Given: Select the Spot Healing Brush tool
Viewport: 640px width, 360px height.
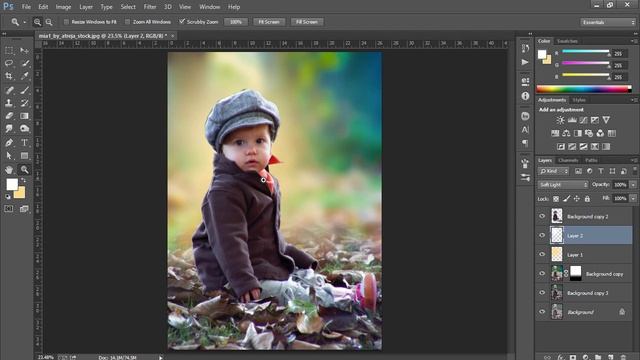Looking at the screenshot, I should click(9, 90).
